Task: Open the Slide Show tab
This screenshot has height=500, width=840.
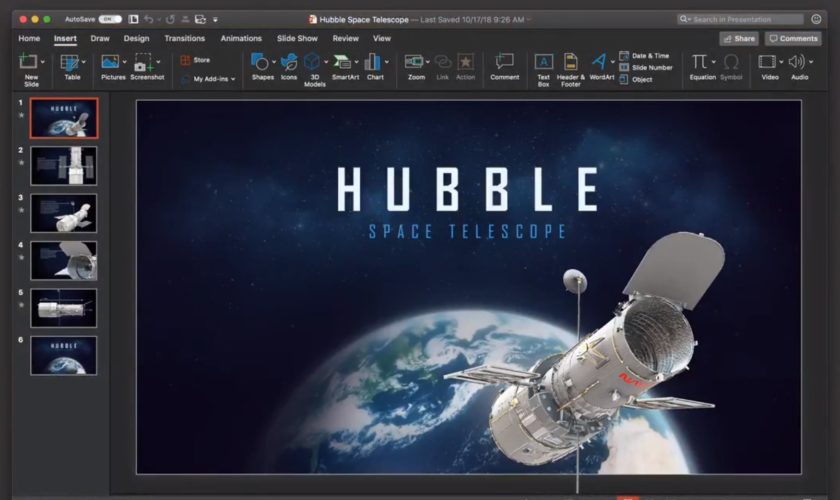Action: click(x=297, y=39)
